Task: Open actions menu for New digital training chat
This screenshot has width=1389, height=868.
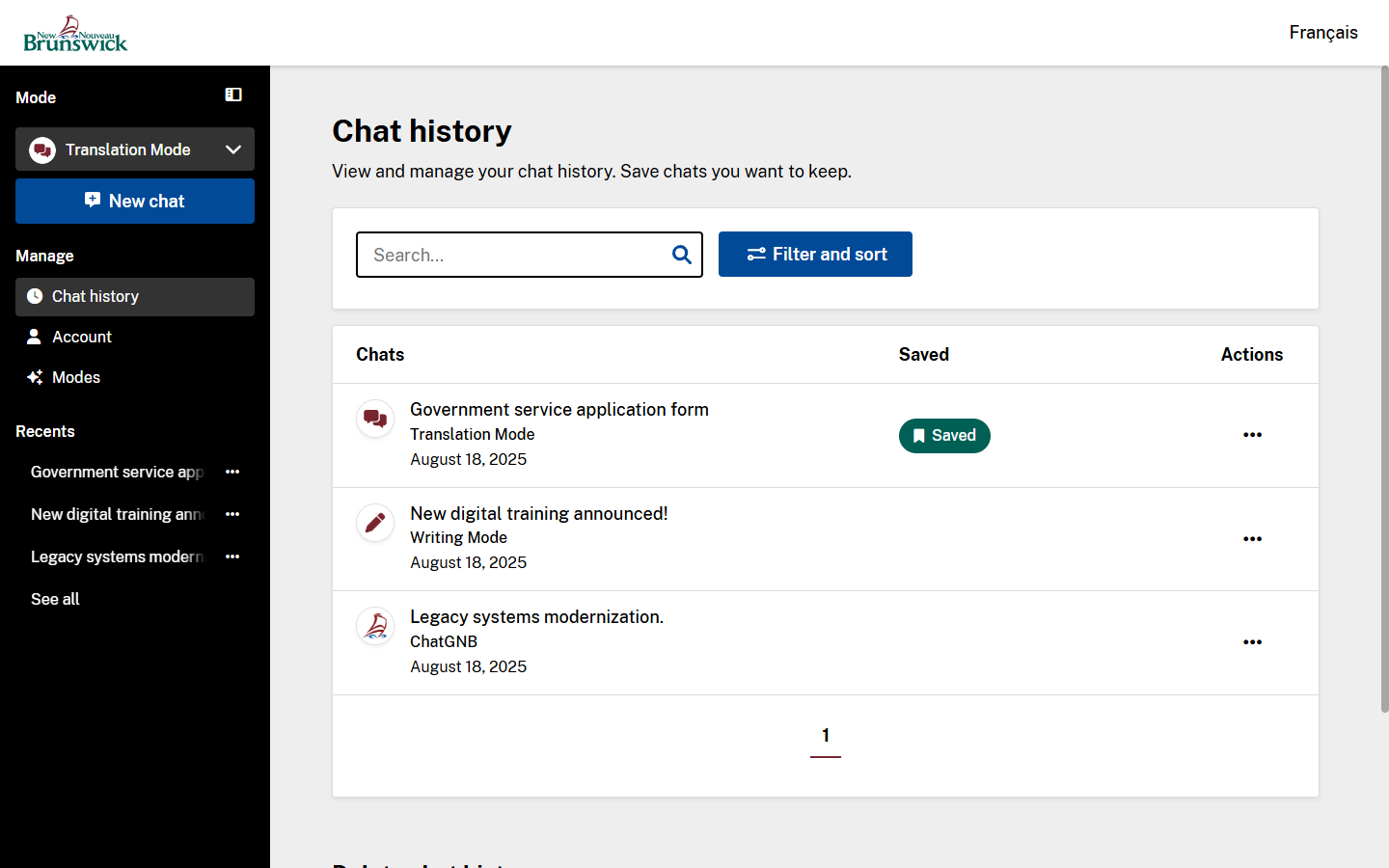Action: 1252,539
